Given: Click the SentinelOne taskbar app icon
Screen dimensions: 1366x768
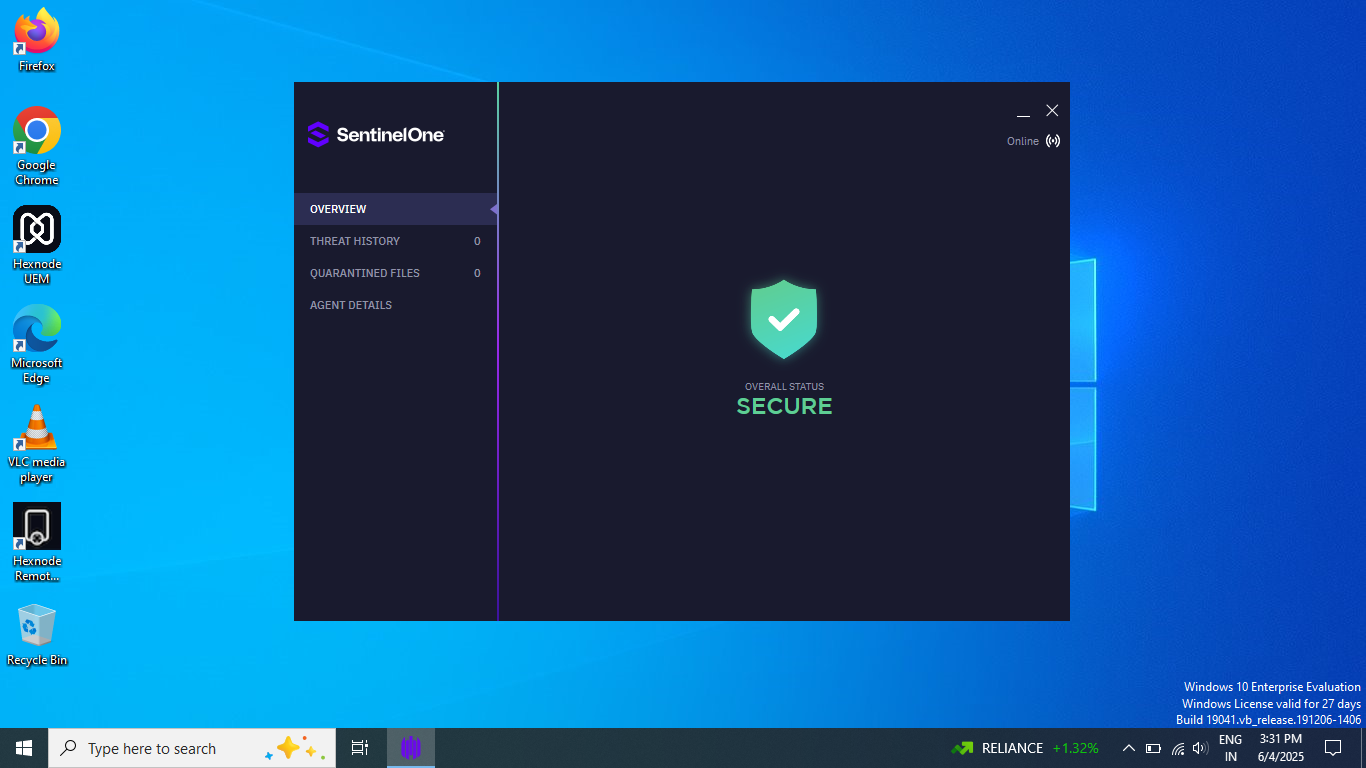Looking at the screenshot, I should [x=411, y=748].
